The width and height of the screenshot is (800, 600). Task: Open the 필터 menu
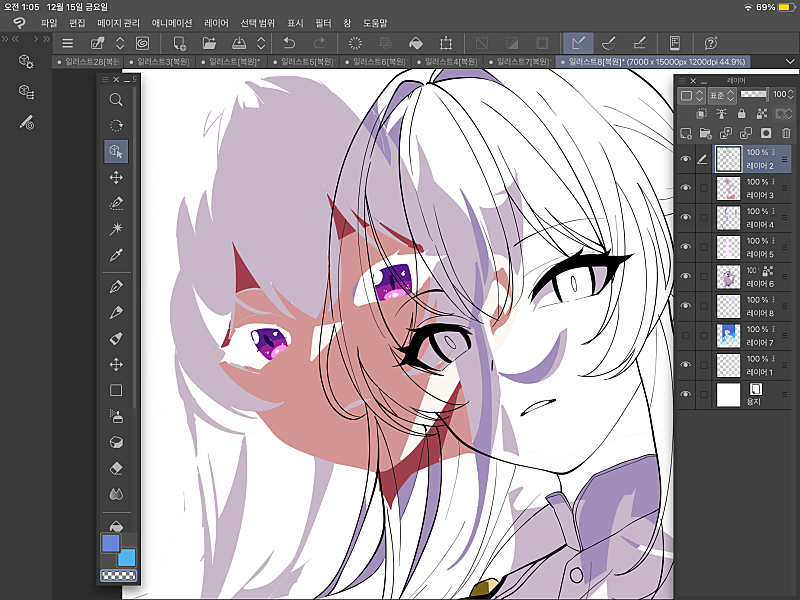click(x=323, y=22)
